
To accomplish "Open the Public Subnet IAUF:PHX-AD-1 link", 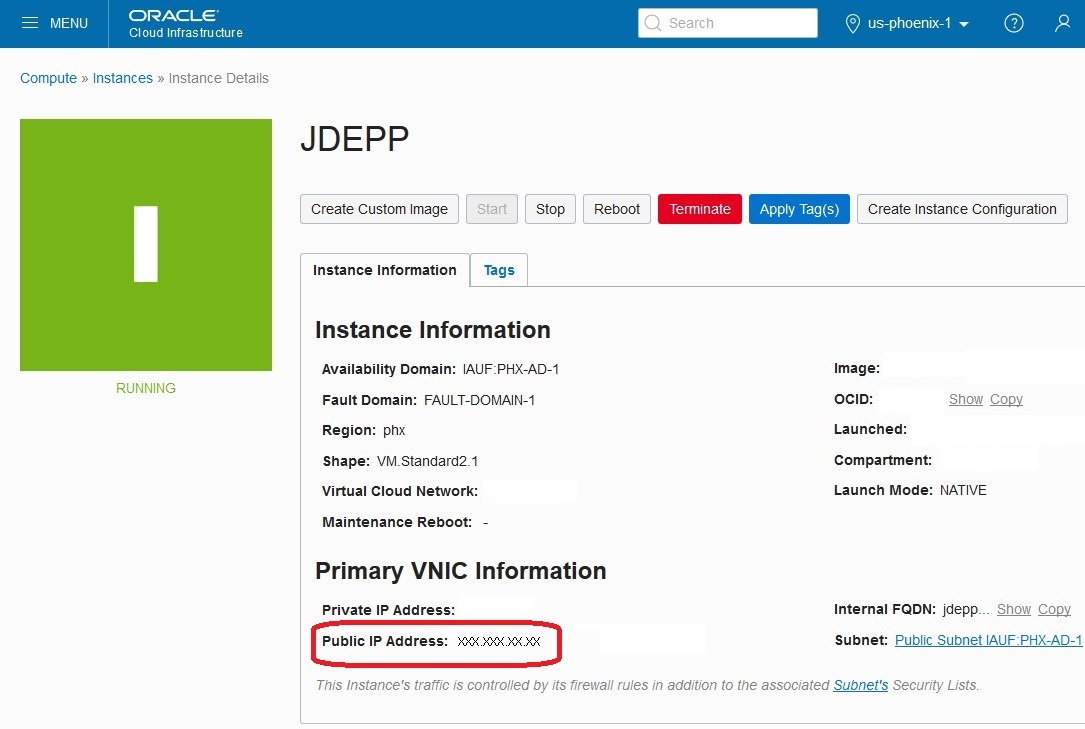I will click(x=988, y=640).
